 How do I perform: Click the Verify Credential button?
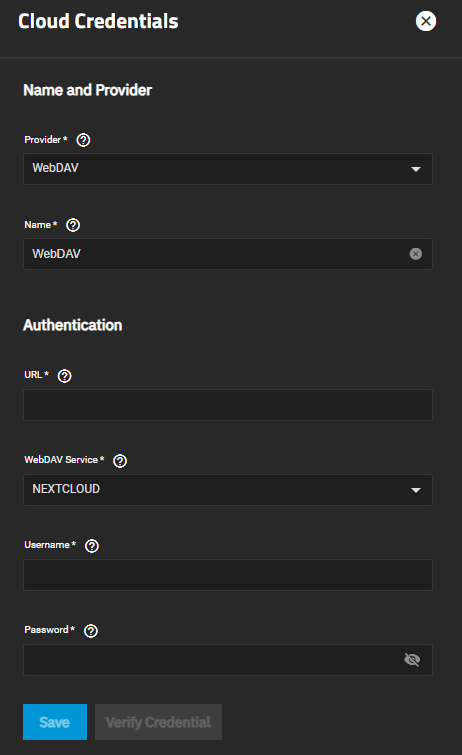coord(158,722)
